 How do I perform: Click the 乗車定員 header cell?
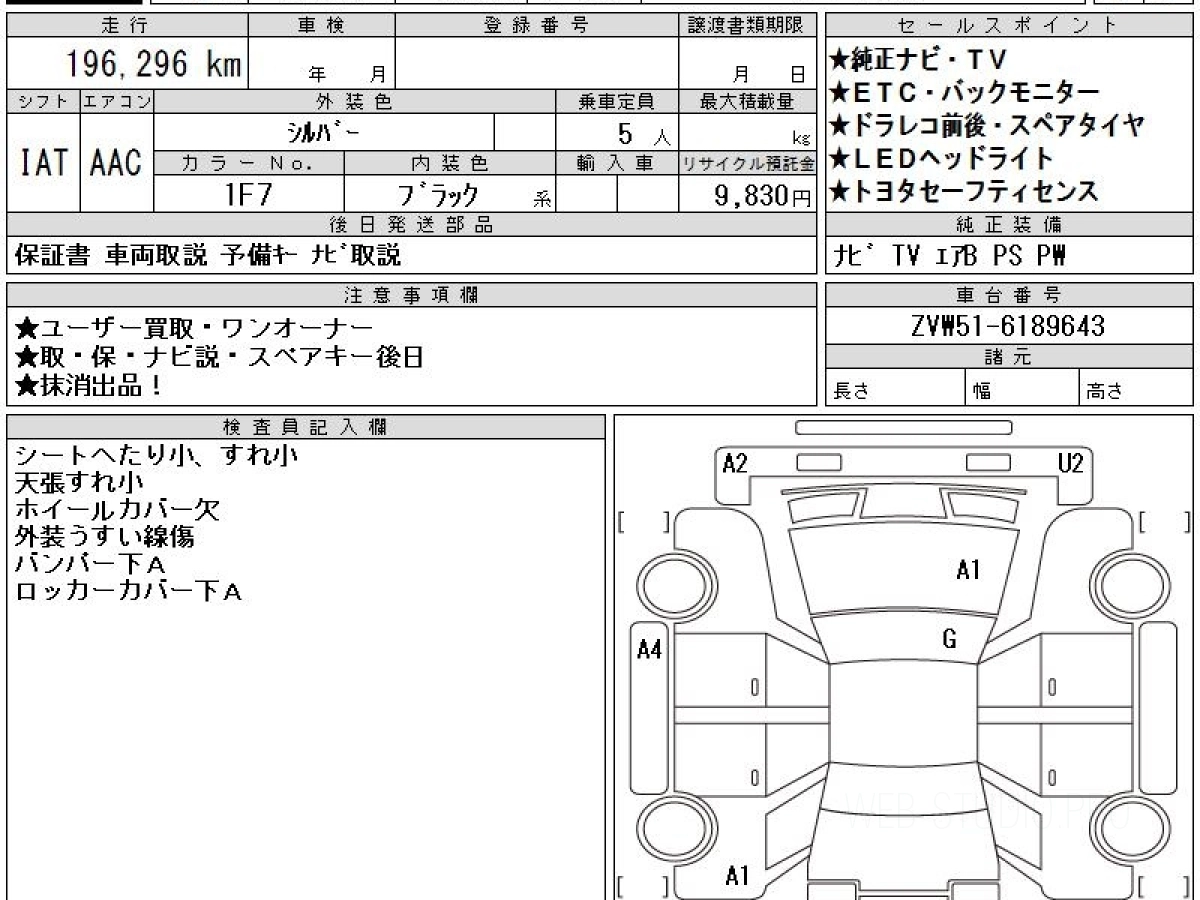coord(617,101)
